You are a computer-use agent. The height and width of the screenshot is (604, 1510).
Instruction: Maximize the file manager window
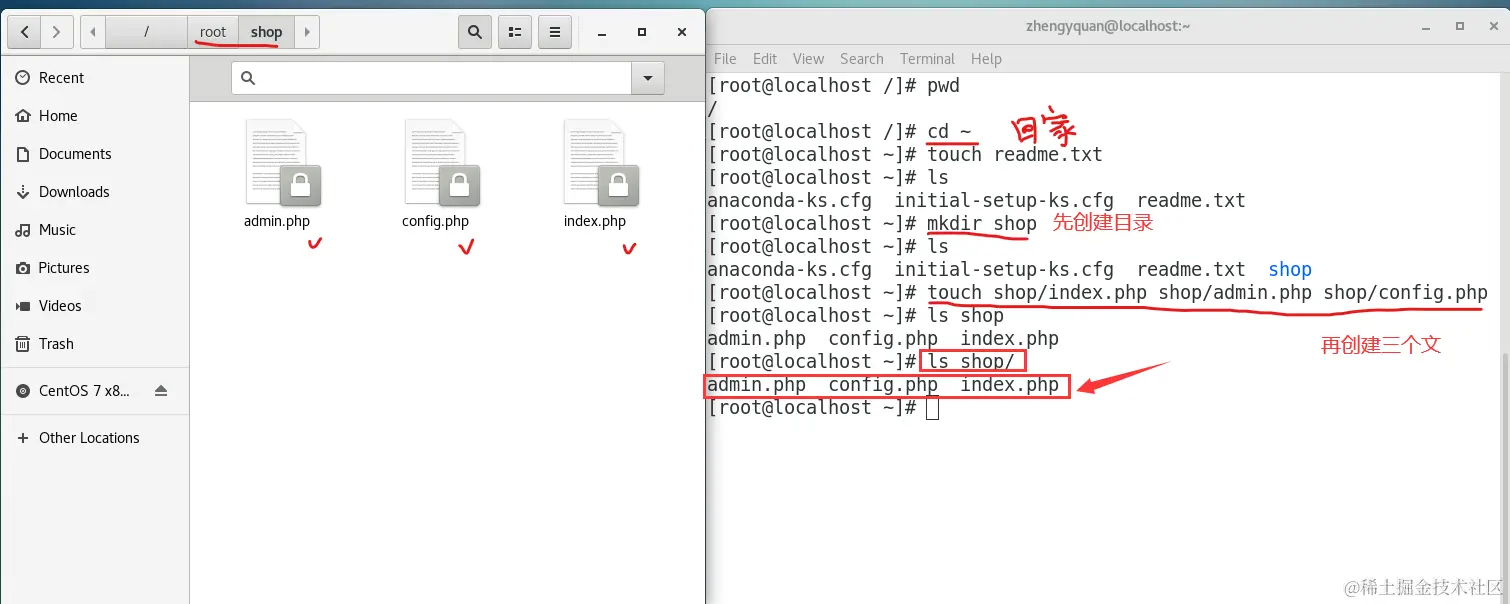(642, 32)
